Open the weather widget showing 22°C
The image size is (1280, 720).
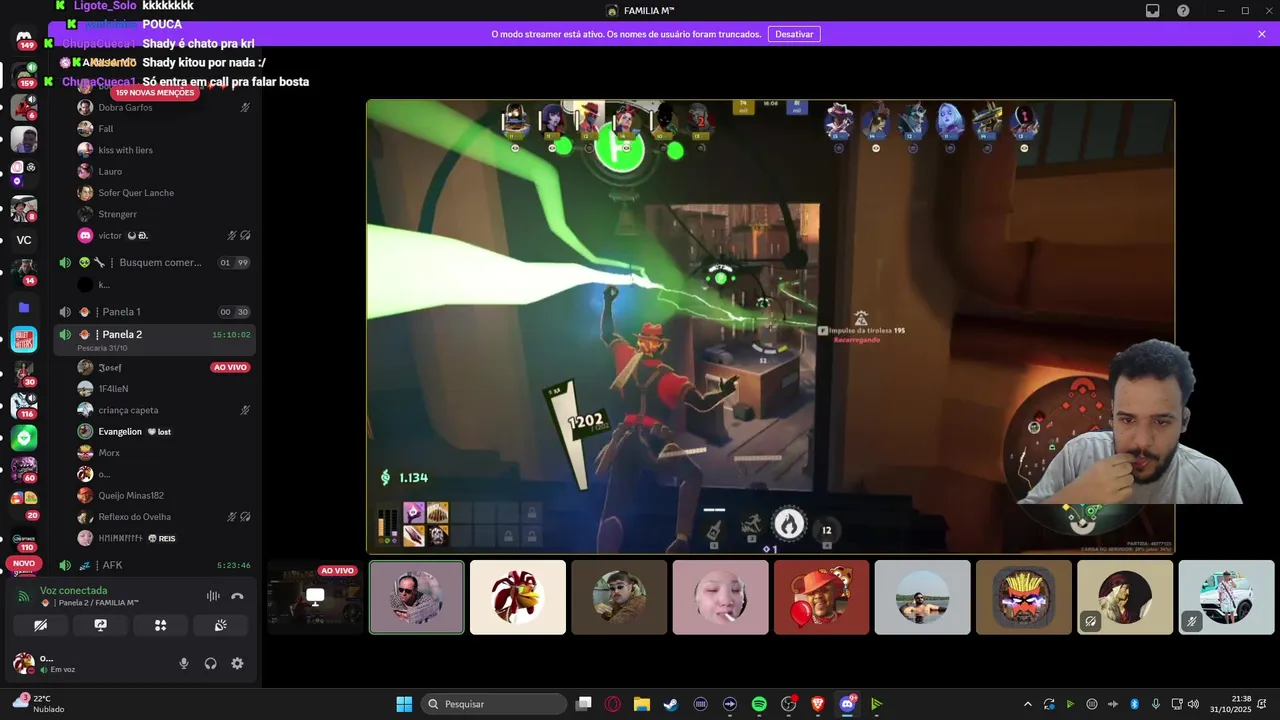click(x=38, y=704)
